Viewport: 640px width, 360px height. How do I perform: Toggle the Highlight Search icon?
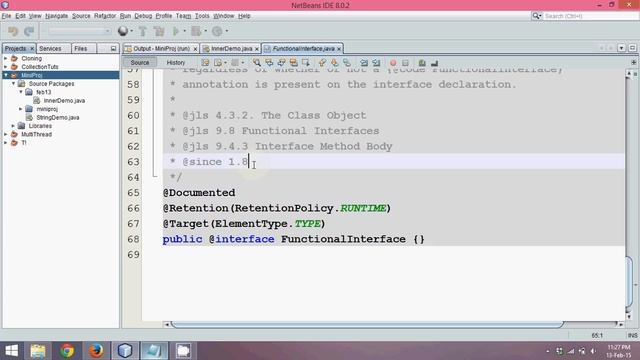coord(293,63)
